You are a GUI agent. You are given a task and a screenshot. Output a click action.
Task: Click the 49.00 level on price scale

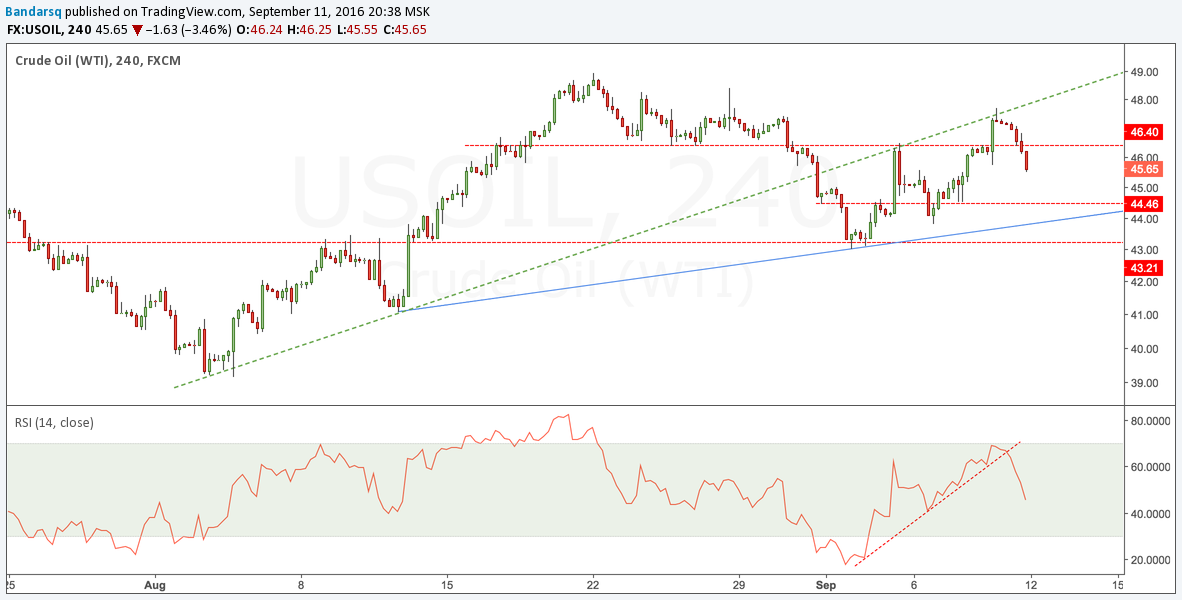[1144, 72]
